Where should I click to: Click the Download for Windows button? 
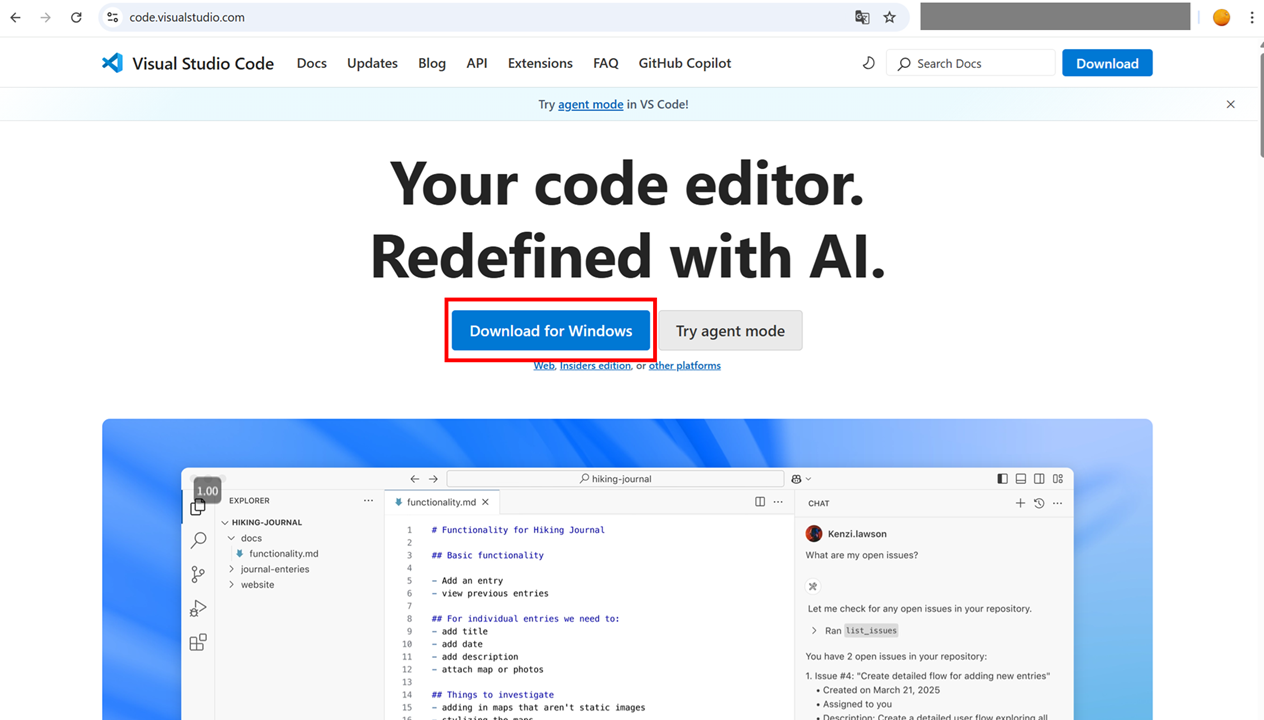click(x=551, y=330)
